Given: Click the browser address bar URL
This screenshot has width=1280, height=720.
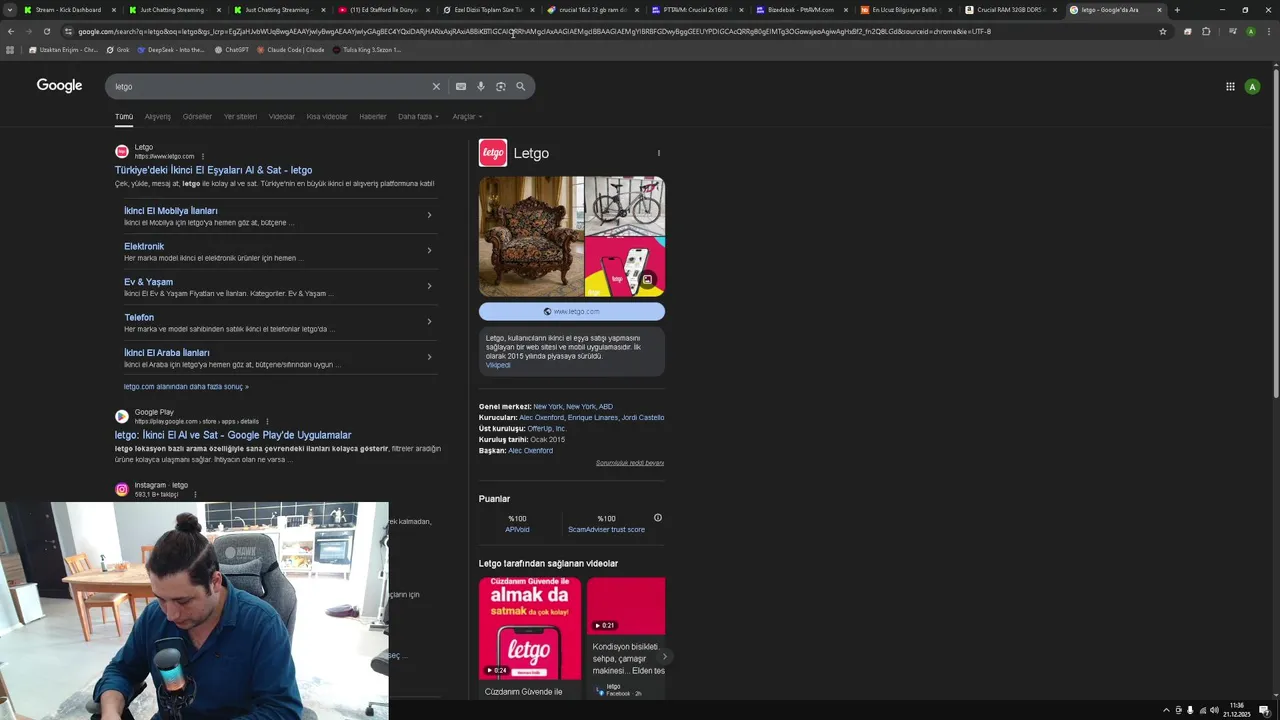Looking at the screenshot, I should coord(534,31).
